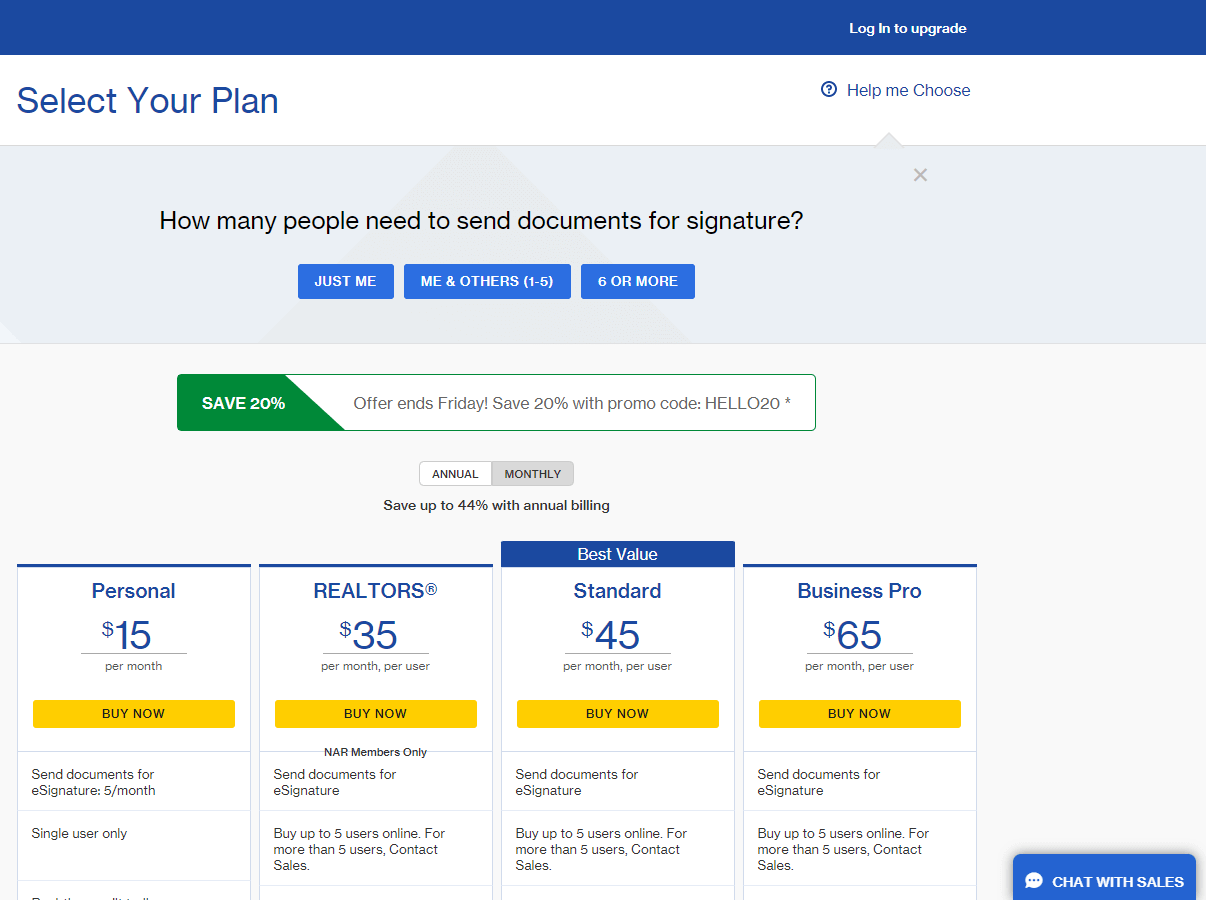
Task: Click the chat bubble icon in Chat with Sales
Action: [x=1034, y=881]
